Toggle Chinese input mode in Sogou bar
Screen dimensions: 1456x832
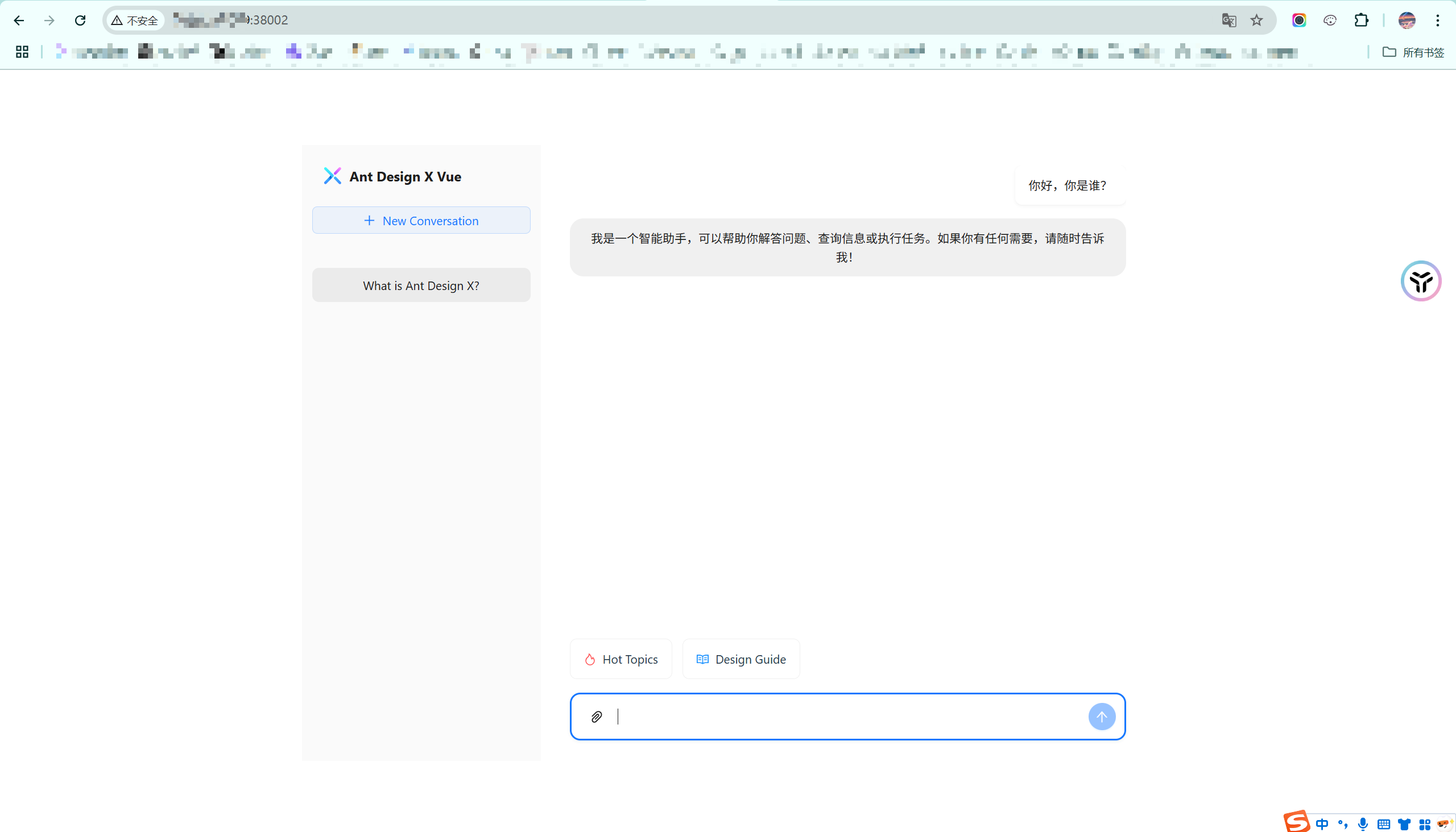[1322, 823]
